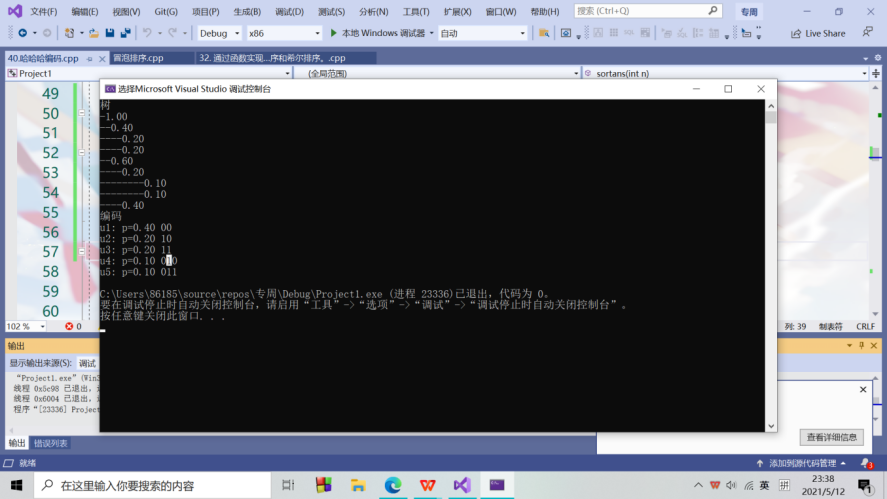The height and width of the screenshot is (499, 887).
Task: Undo the last edit via toolbar arrow
Action: (x=147, y=33)
